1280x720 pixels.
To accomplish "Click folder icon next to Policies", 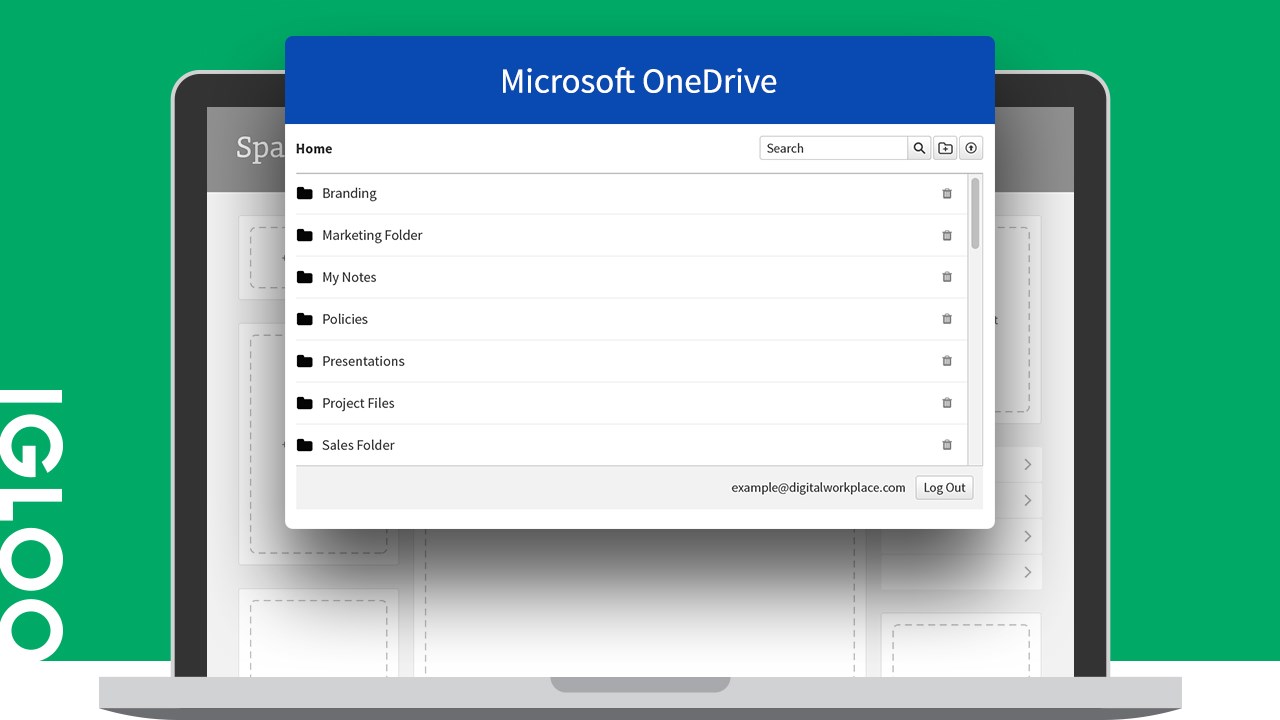I will pos(305,319).
